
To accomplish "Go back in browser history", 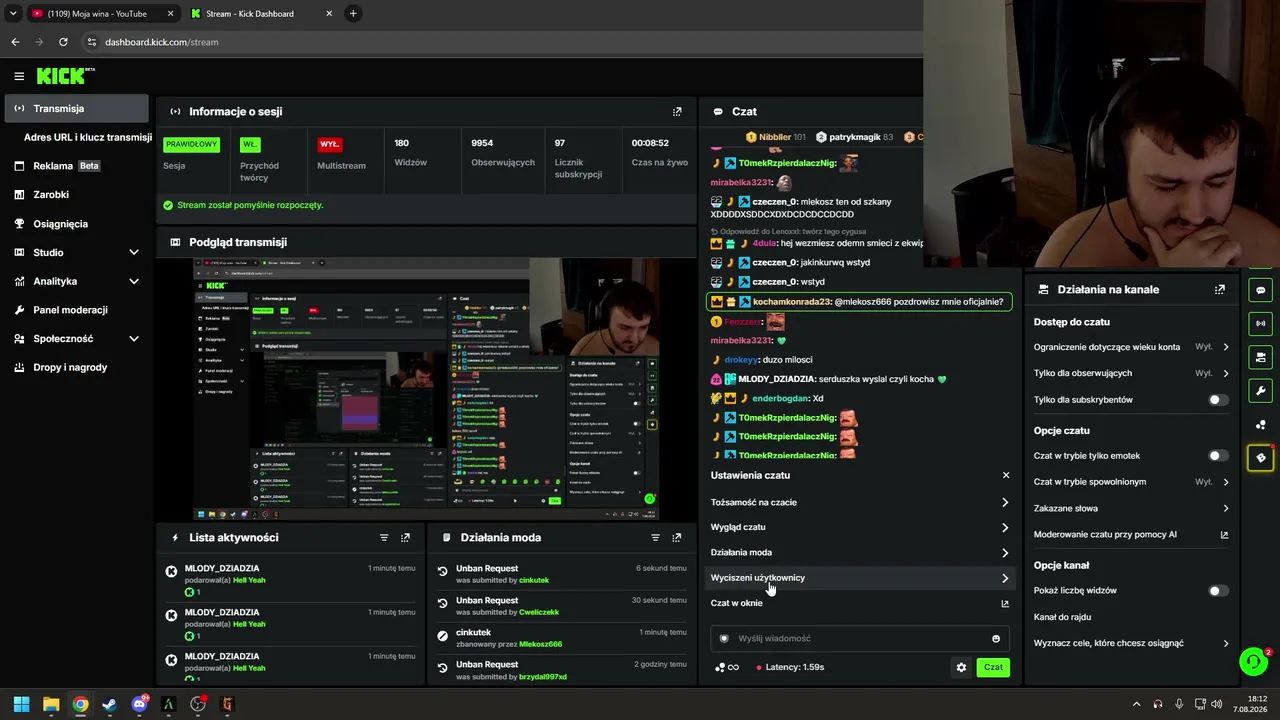I will click(15, 42).
